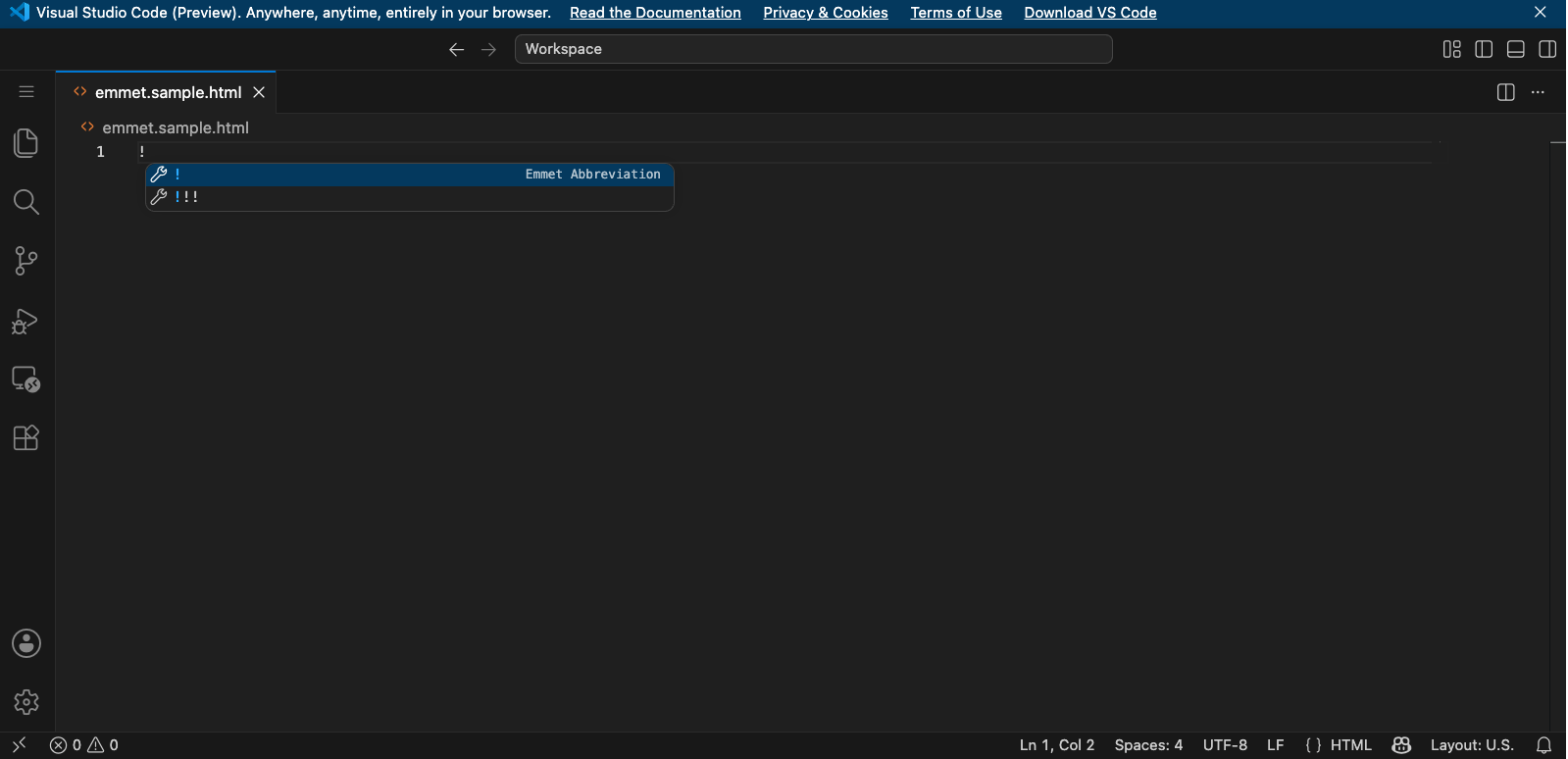Image resolution: width=1568 pixels, height=759 pixels.
Task: Change end of line sequence via LF
Action: (1275, 745)
